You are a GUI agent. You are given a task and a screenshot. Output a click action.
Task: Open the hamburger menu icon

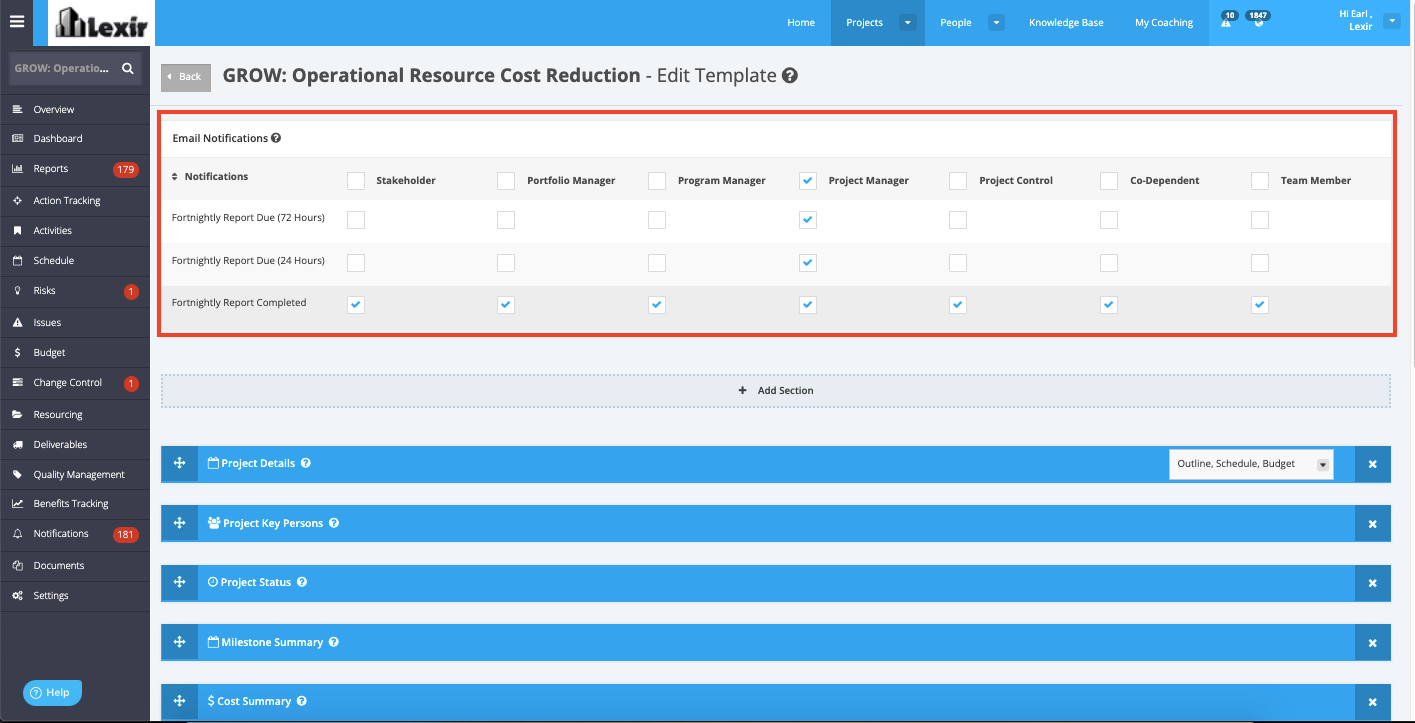coord(16,21)
